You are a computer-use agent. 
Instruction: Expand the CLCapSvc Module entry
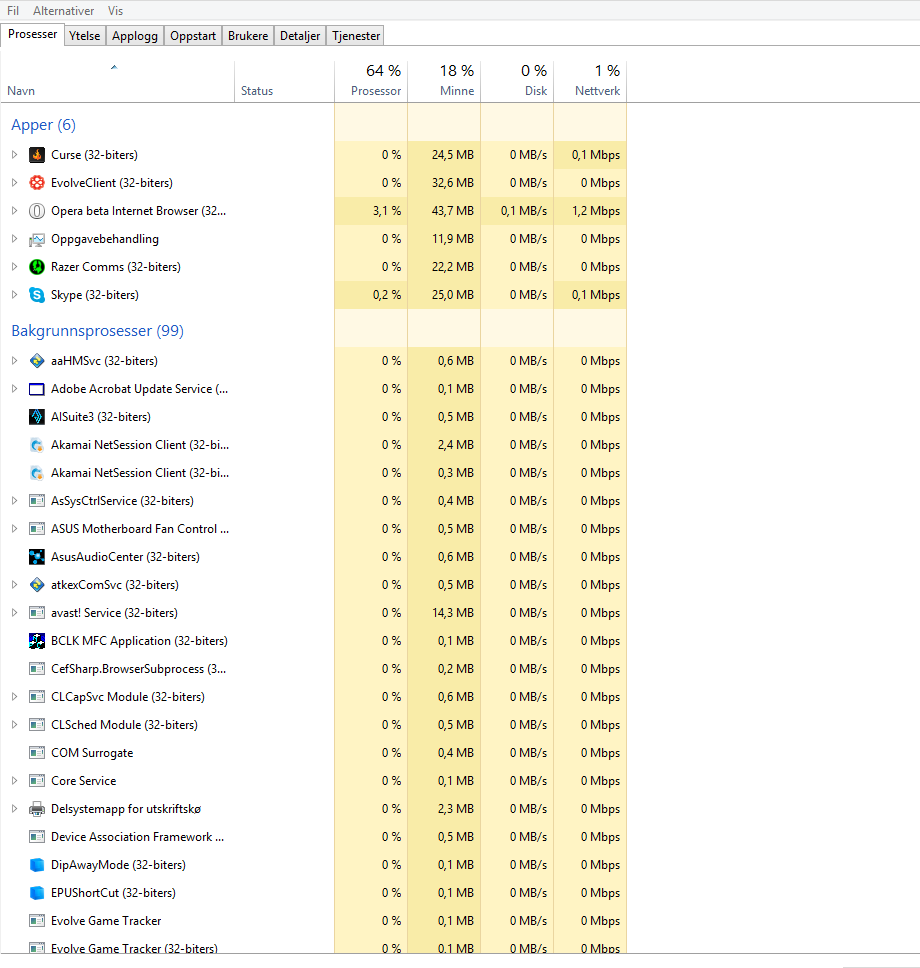click(14, 697)
